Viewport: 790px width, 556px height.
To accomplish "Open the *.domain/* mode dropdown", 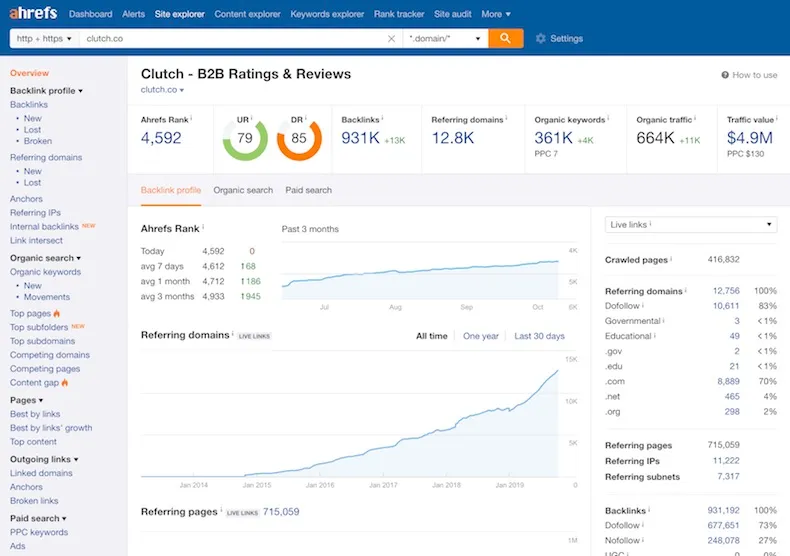I will click(x=445, y=38).
